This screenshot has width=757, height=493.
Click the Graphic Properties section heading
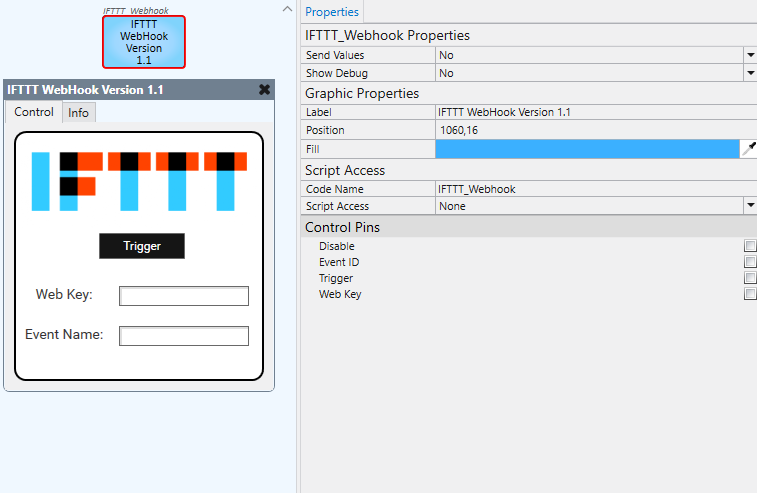(362, 93)
